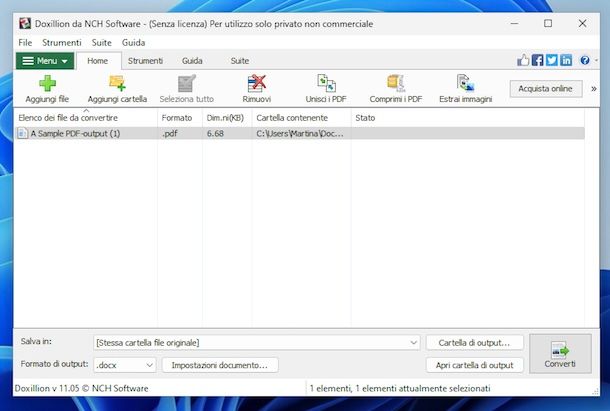Sort by the Dim.ni(KB) column header
The height and width of the screenshot is (411, 610).
[x=227, y=118]
